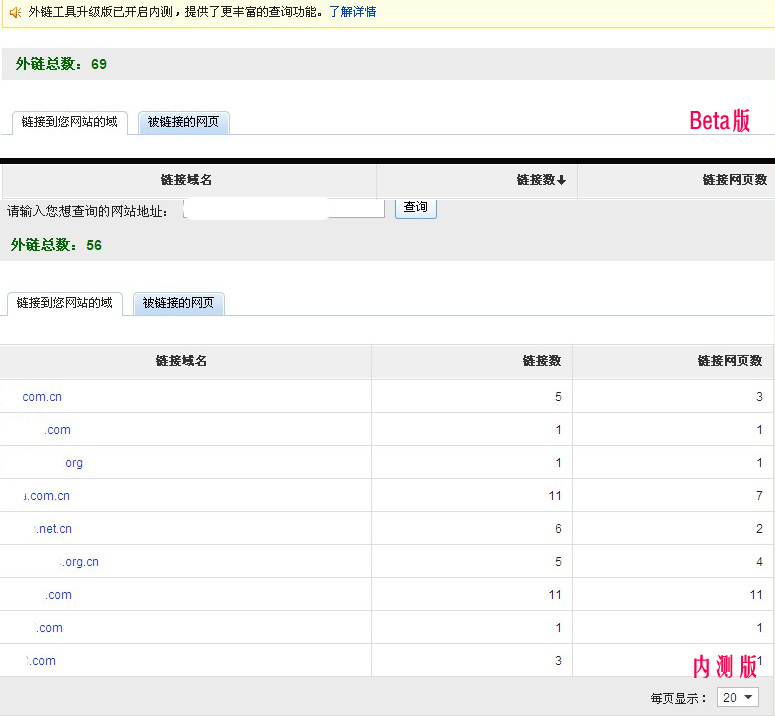The image size is (775, 717).
Task: Open the .com.cn domain with 11 links
Action: click(47, 496)
